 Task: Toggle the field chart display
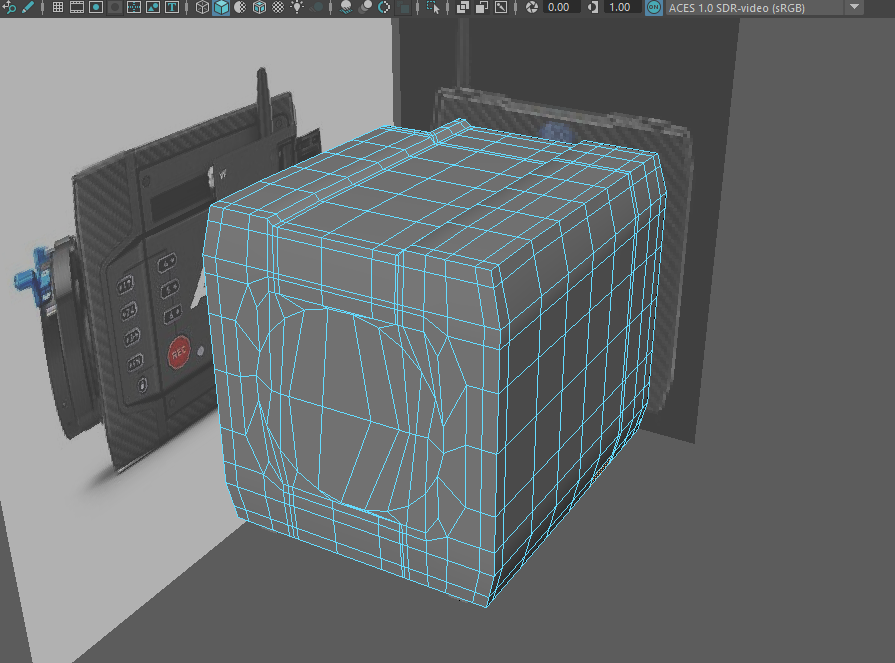click(x=134, y=7)
